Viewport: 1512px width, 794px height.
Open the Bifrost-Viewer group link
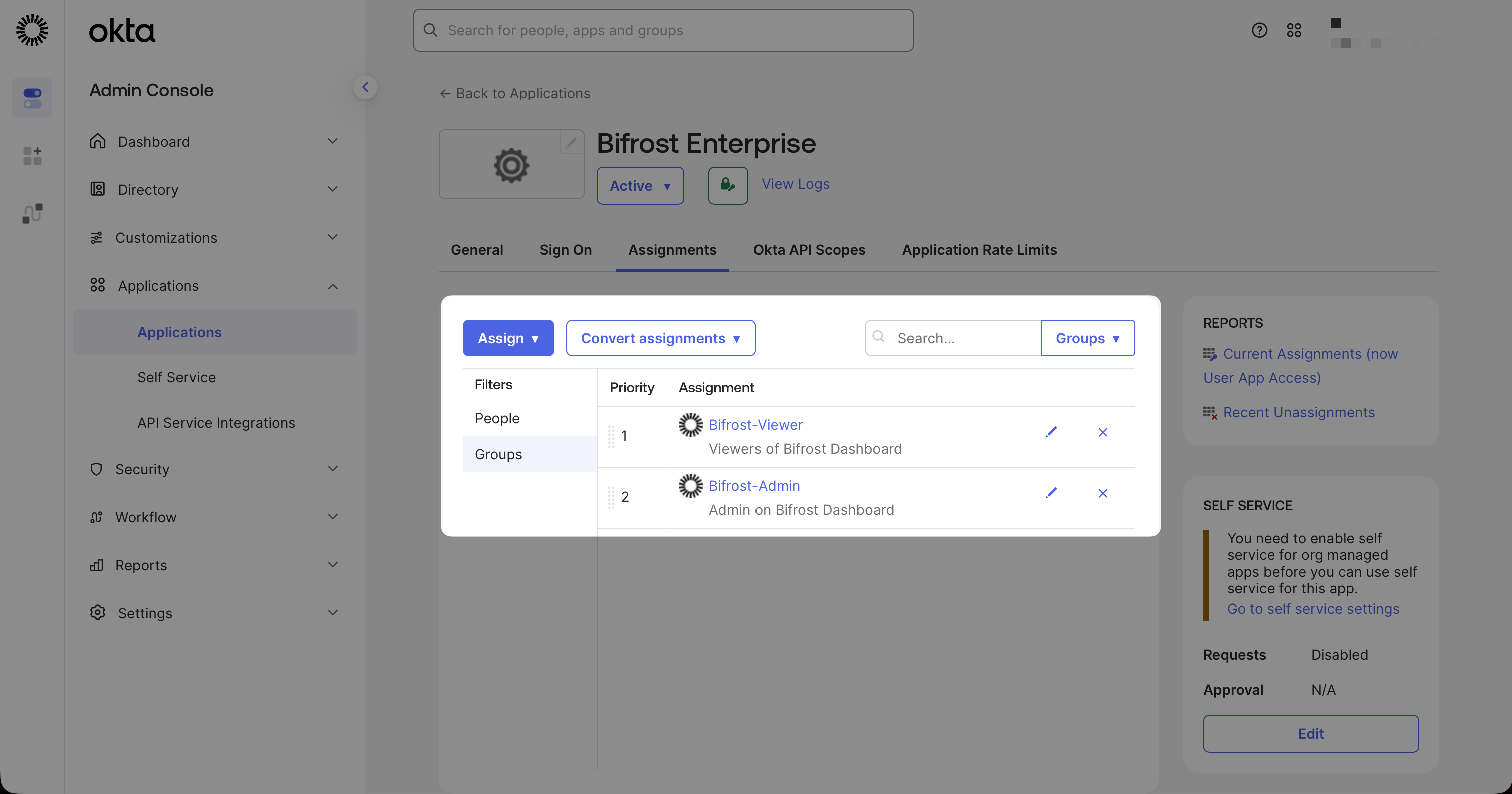(x=755, y=425)
